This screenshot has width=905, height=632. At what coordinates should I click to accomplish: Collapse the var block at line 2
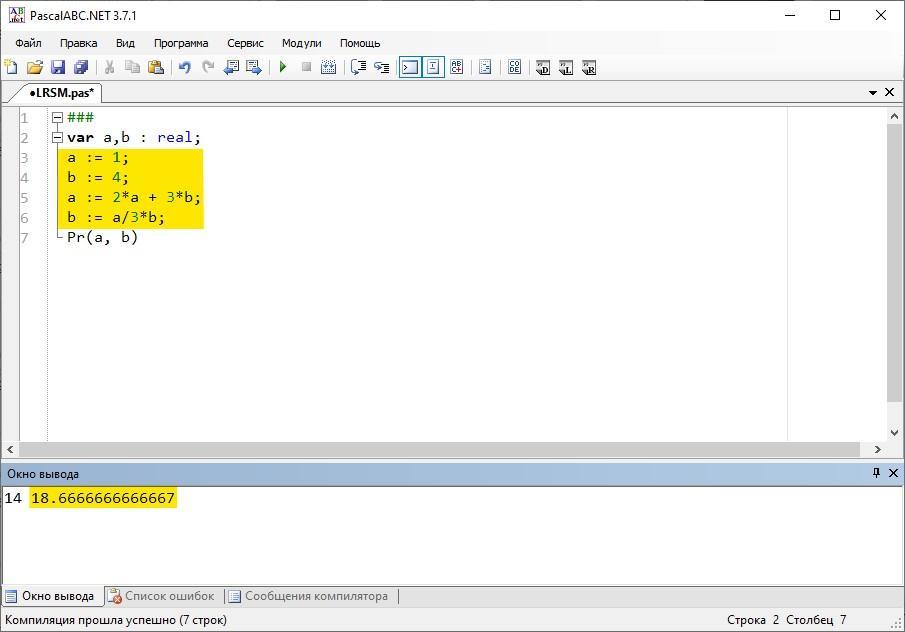pyautogui.click(x=57, y=137)
